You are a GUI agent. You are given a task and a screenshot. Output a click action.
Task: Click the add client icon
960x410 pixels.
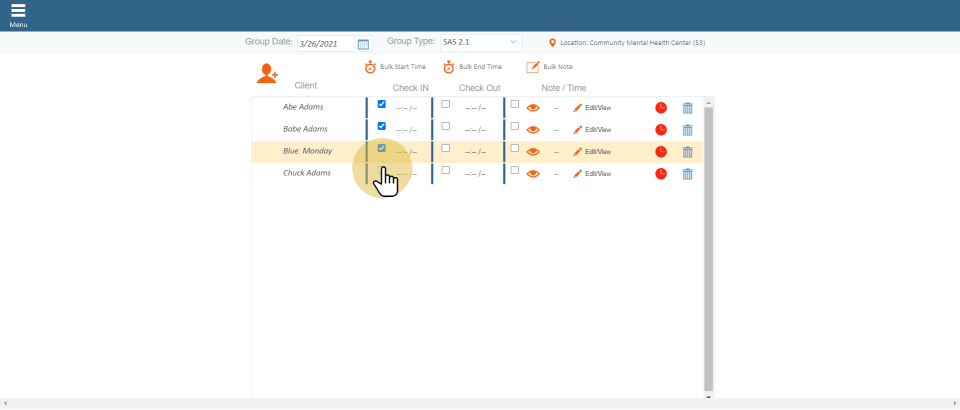point(267,73)
